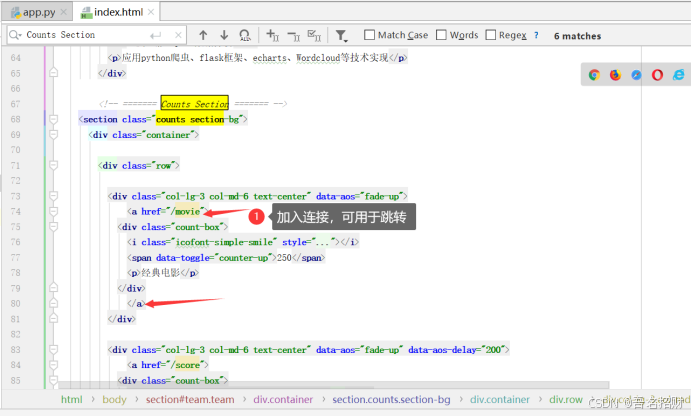
Task: Select html in breadcrumb bar
Action: (71, 400)
